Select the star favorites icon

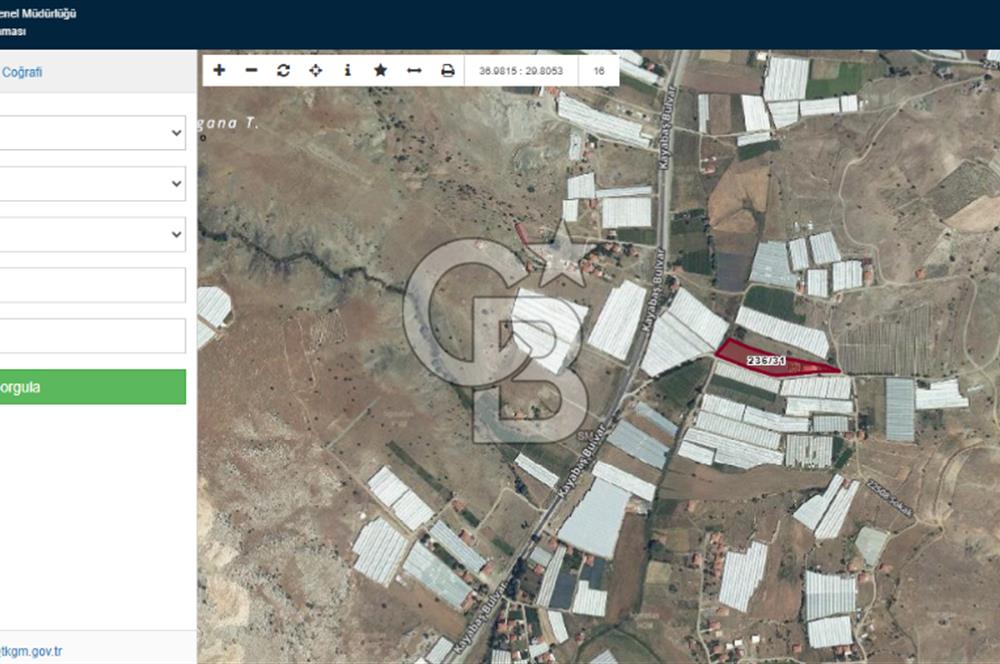381,70
